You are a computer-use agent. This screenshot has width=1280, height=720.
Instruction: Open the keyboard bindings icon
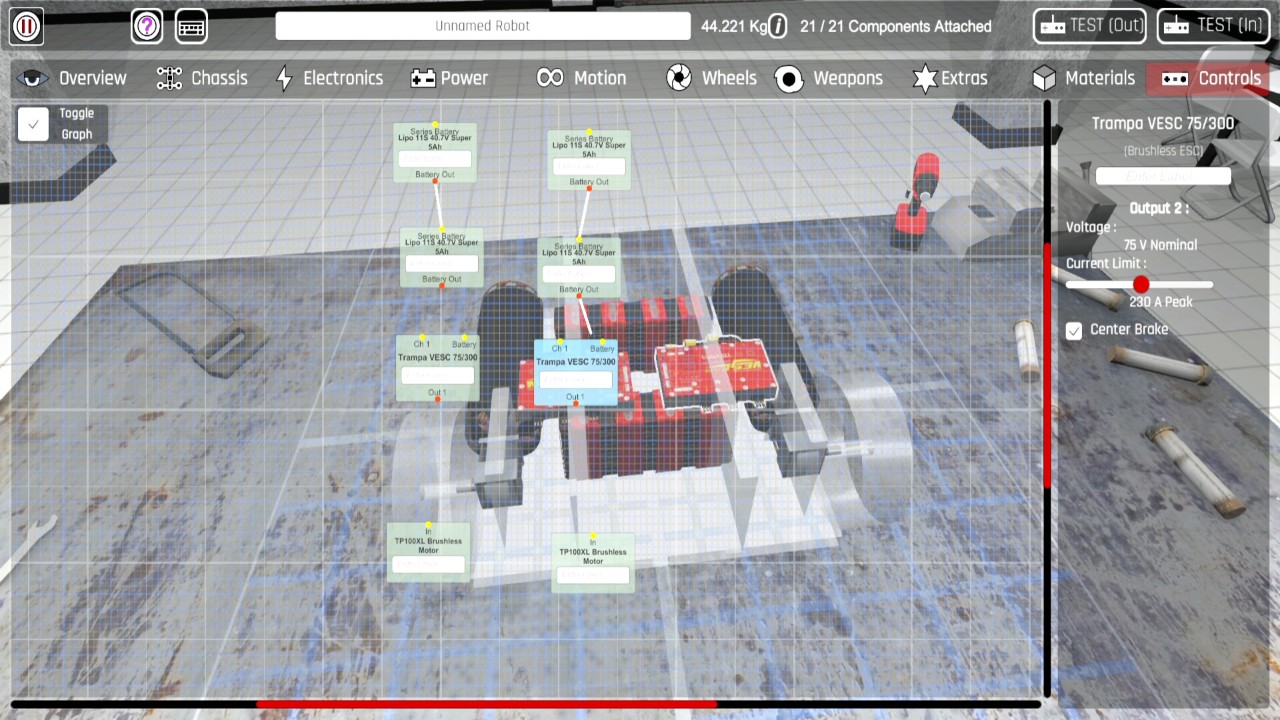191,26
